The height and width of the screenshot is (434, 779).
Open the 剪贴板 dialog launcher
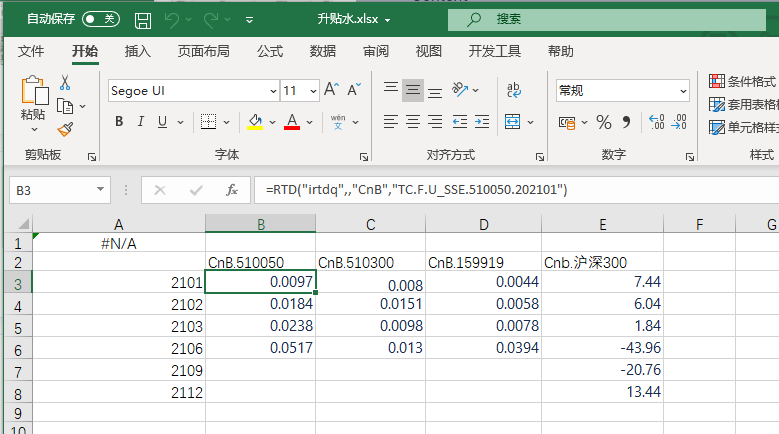[x=91, y=156]
